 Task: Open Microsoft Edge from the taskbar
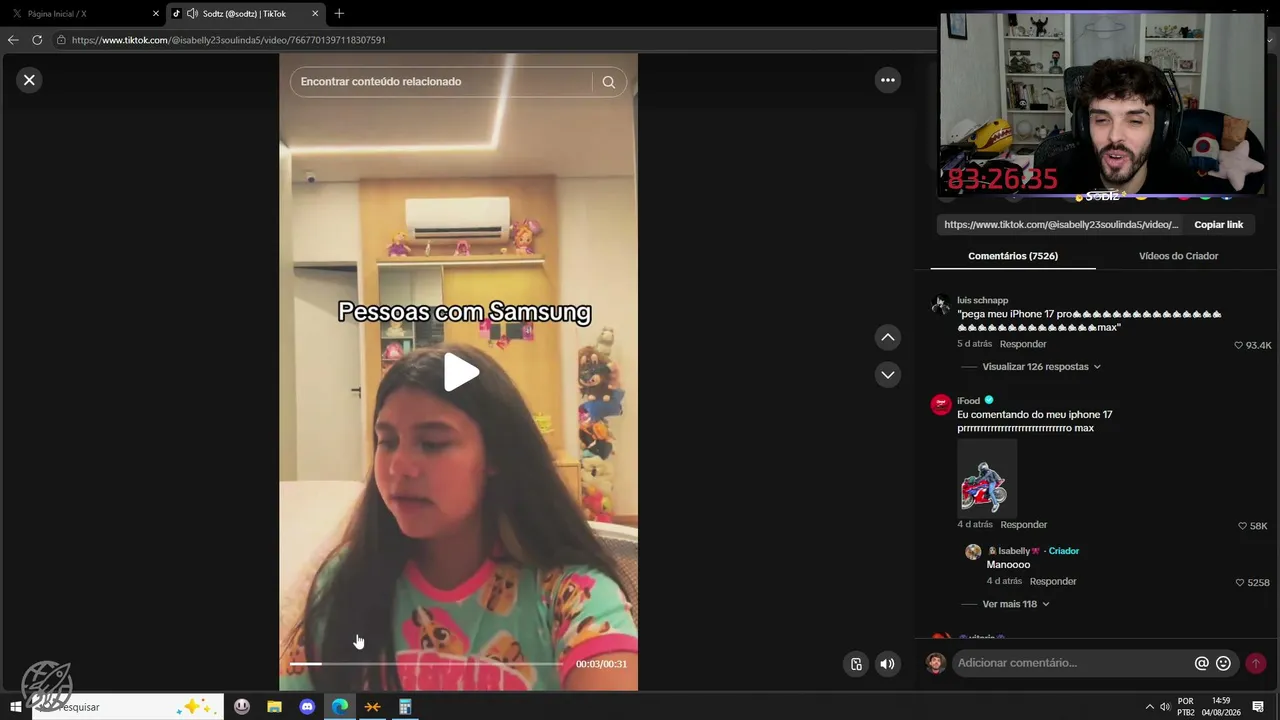tap(340, 707)
